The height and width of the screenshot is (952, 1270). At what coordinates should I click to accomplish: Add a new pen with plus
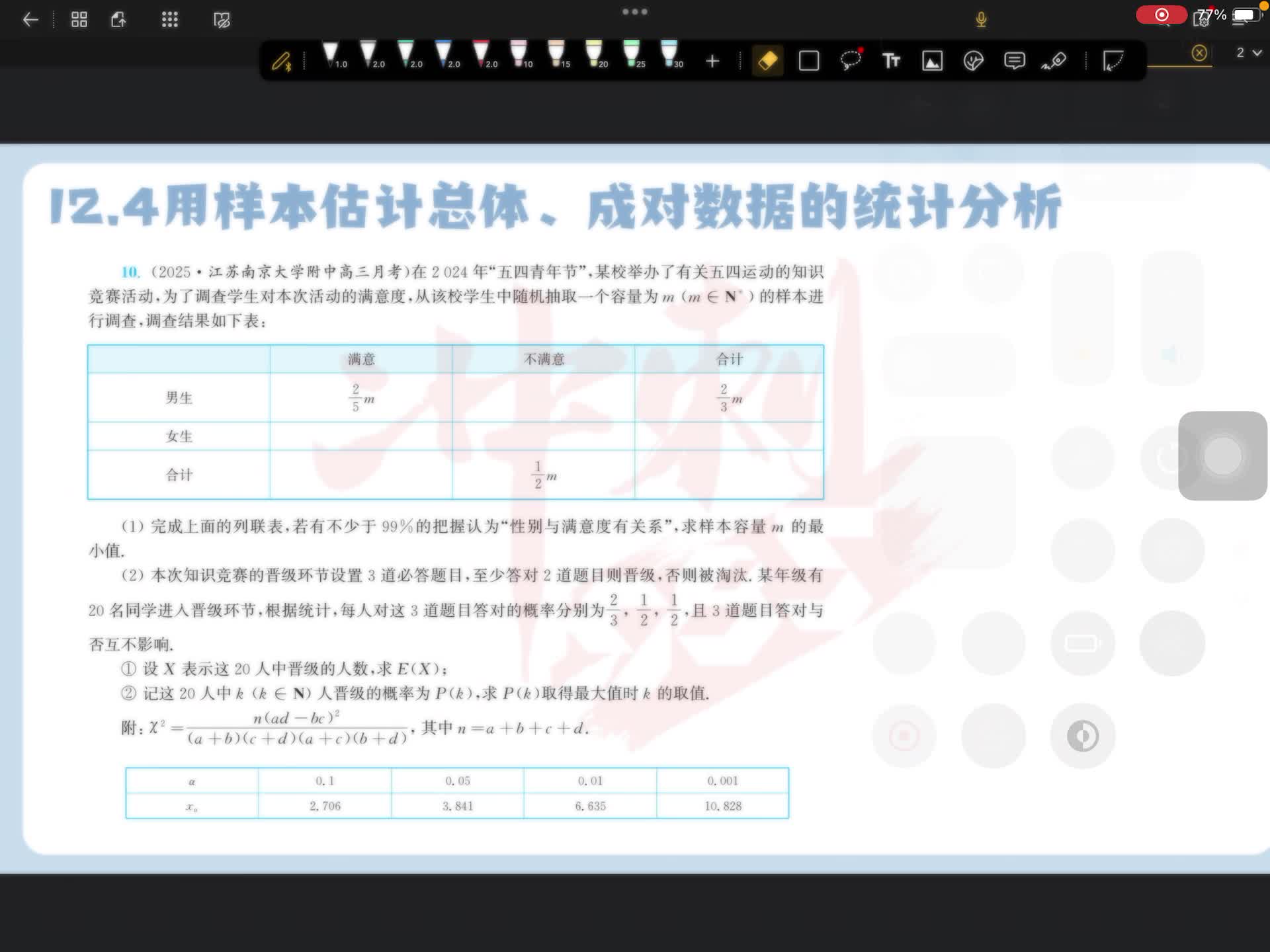(x=712, y=61)
